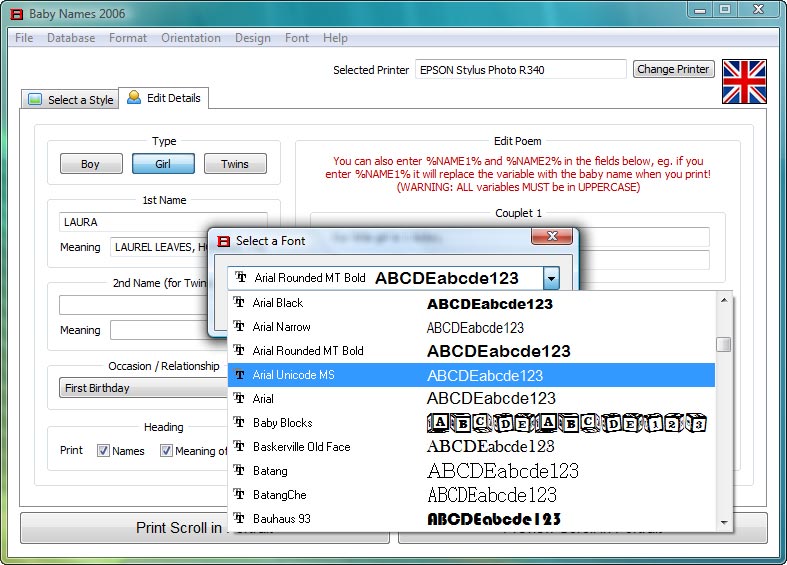Toggle the Meaning of print checkbox
The height and width of the screenshot is (565, 787).
[x=166, y=451]
